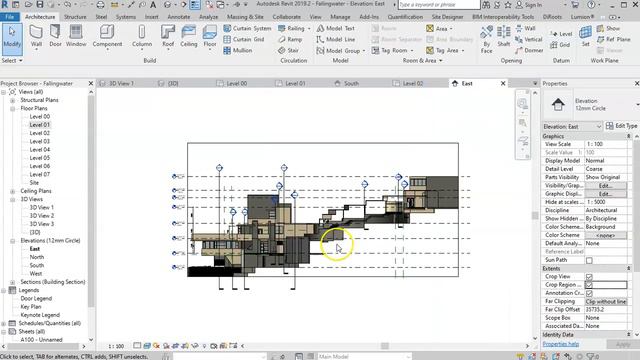The width and height of the screenshot is (640, 360).
Task: Click the search keyword input field
Action: click(x=439, y=5)
